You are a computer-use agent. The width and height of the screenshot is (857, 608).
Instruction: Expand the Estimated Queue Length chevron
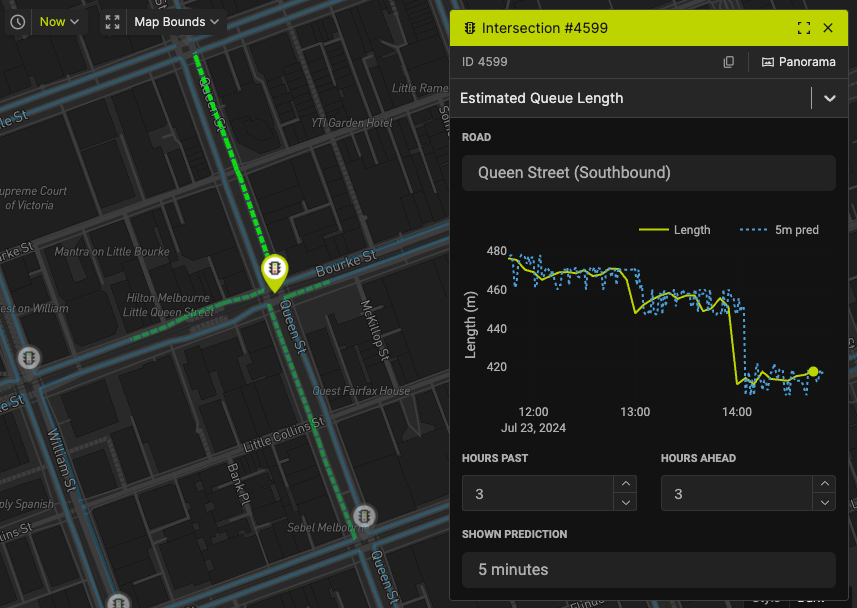(829, 98)
